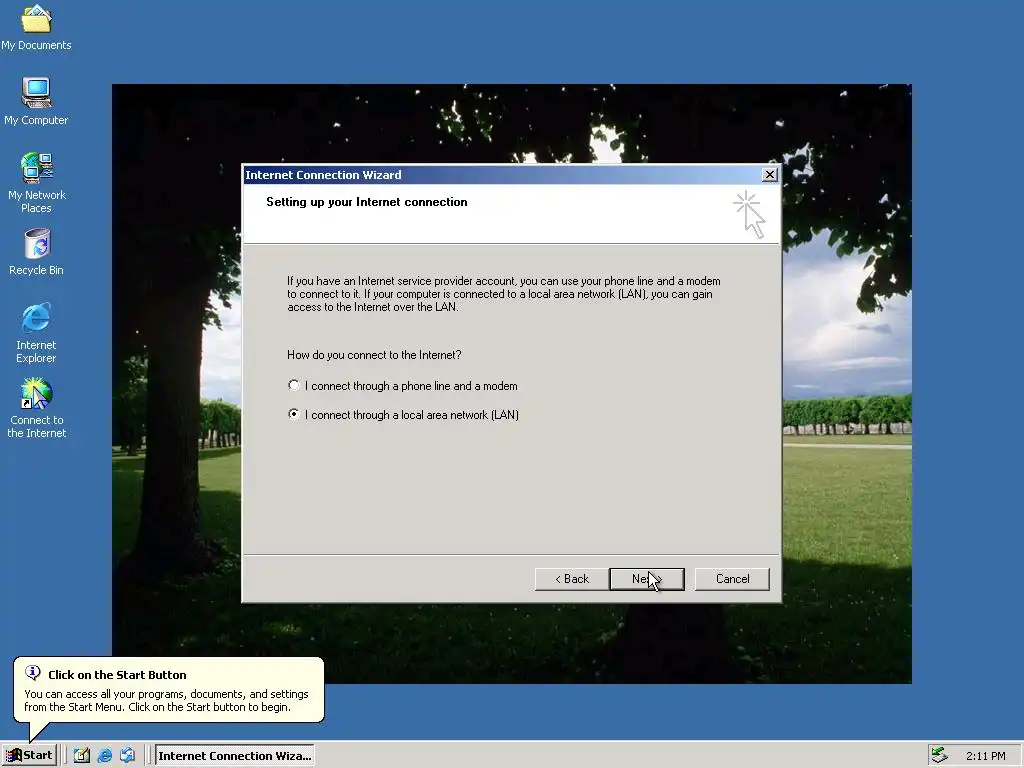Cancel the Internet Connection Wizard
Viewport: 1024px width, 768px height.
(x=732, y=579)
